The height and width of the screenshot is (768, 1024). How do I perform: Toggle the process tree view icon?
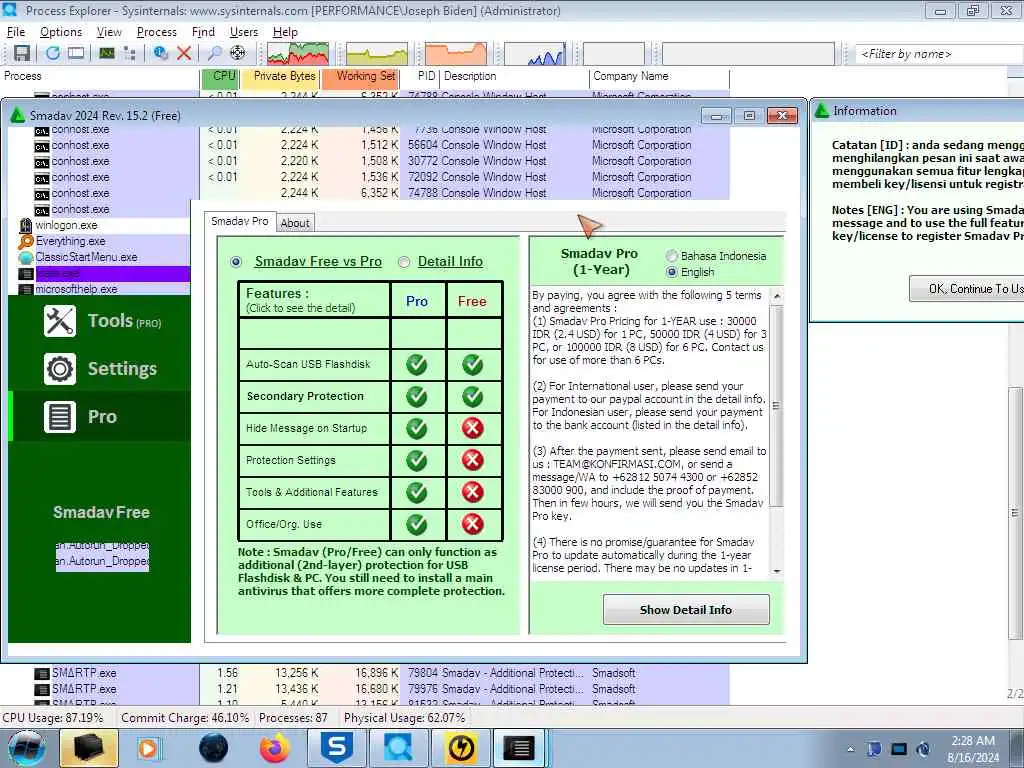click(129, 54)
